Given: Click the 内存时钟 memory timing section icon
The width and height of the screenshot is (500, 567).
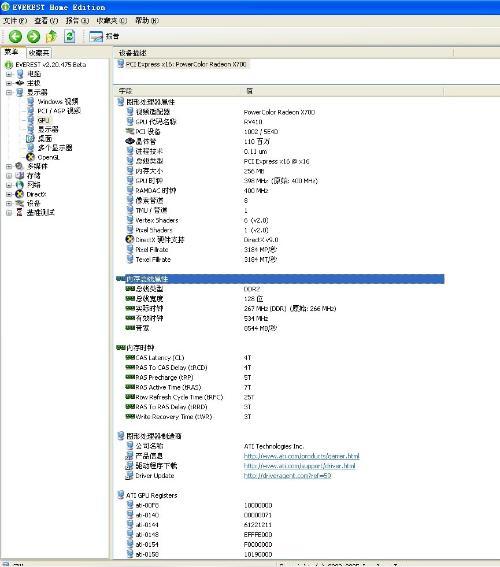Looking at the screenshot, I should pos(121,348).
